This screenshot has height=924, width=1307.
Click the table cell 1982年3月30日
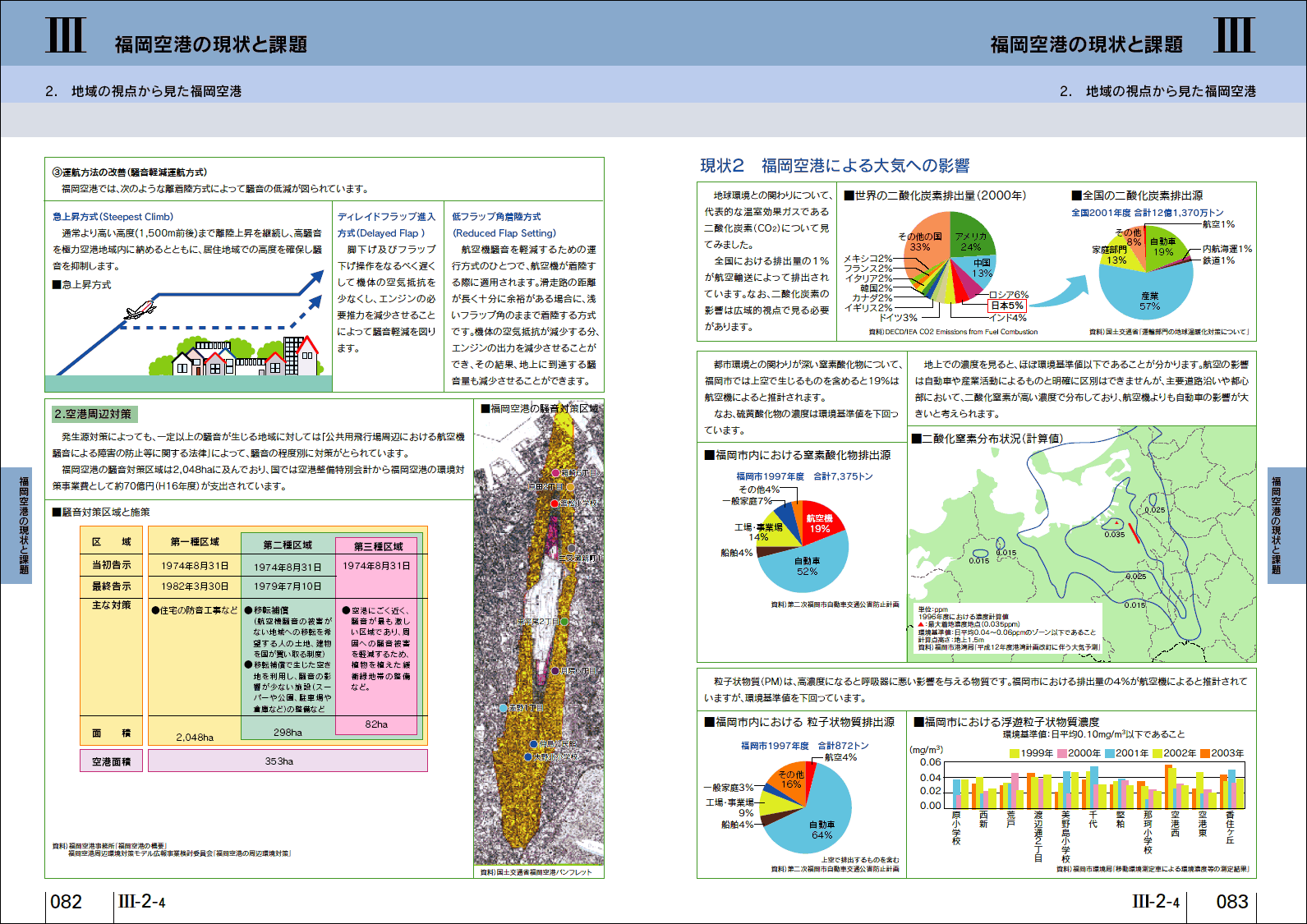pyautogui.click(x=195, y=586)
